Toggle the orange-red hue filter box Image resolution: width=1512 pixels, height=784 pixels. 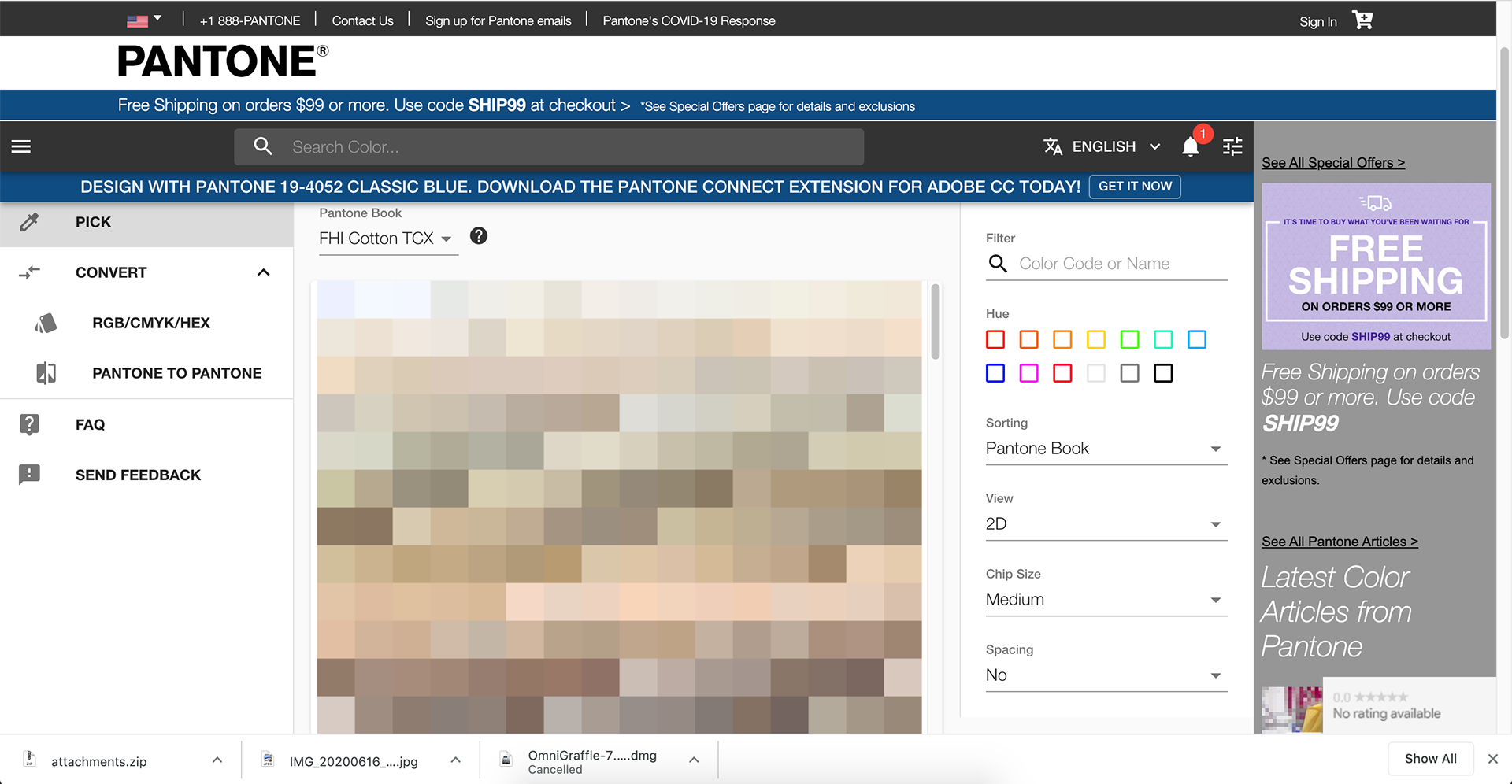click(x=1028, y=339)
